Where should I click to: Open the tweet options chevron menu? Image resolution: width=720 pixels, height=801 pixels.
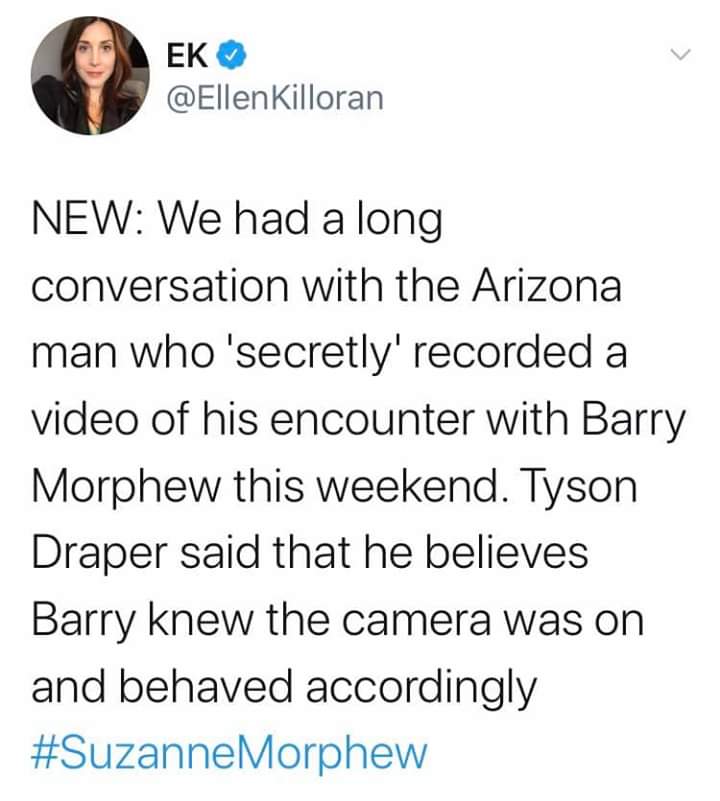pos(680,55)
